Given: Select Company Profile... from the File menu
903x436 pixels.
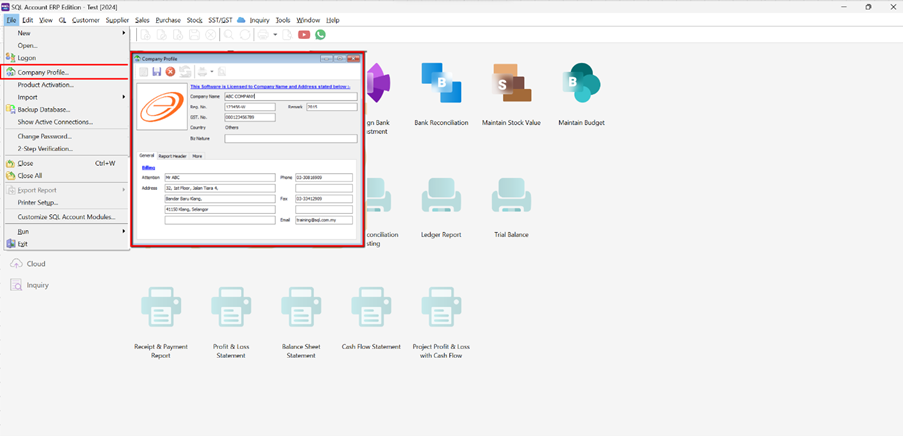Looking at the screenshot, I should point(43,72).
